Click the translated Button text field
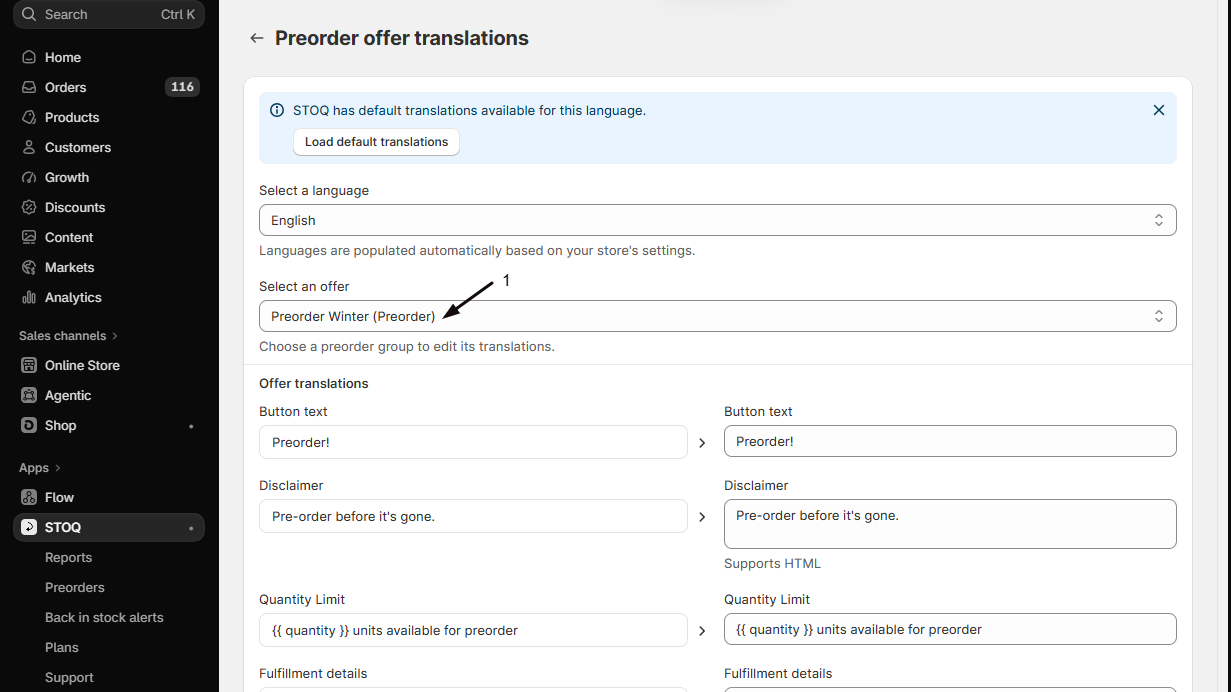1231x692 pixels. [950, 441]
